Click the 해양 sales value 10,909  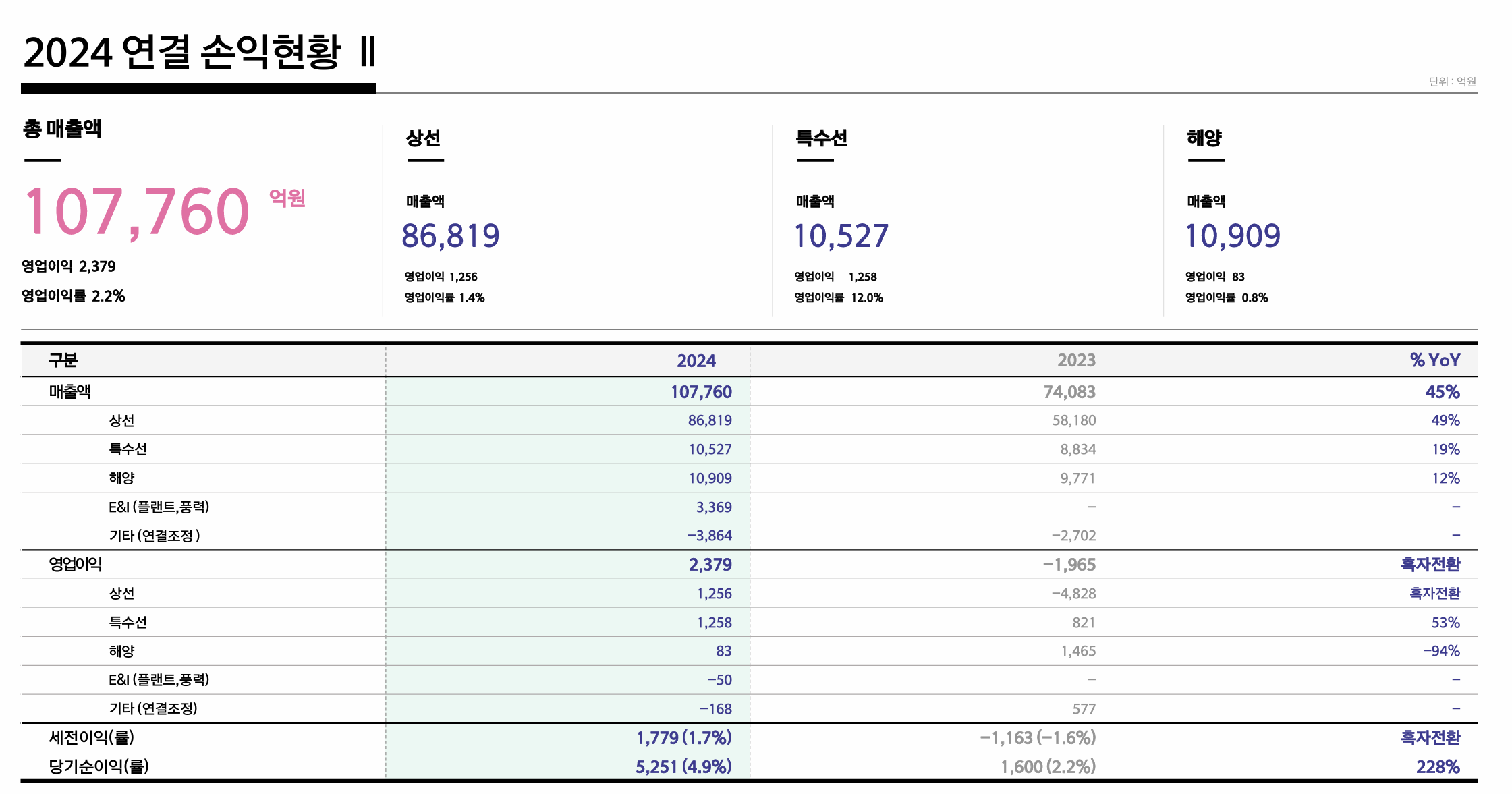tap(1232, 236)
